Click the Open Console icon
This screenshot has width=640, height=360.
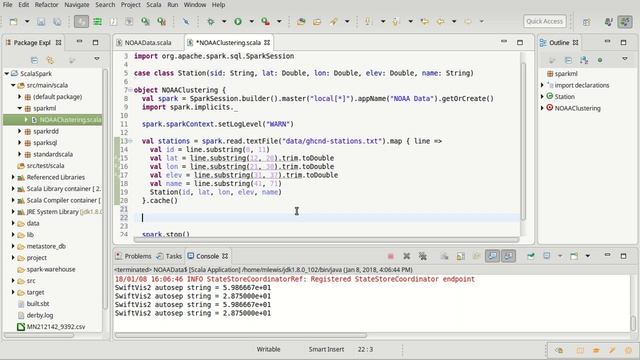tap(574, 256)
